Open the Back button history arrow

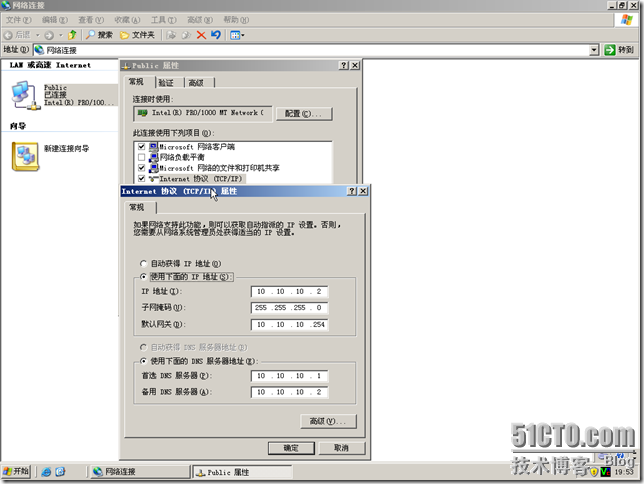pyautogui.click(x=37, y=35)
